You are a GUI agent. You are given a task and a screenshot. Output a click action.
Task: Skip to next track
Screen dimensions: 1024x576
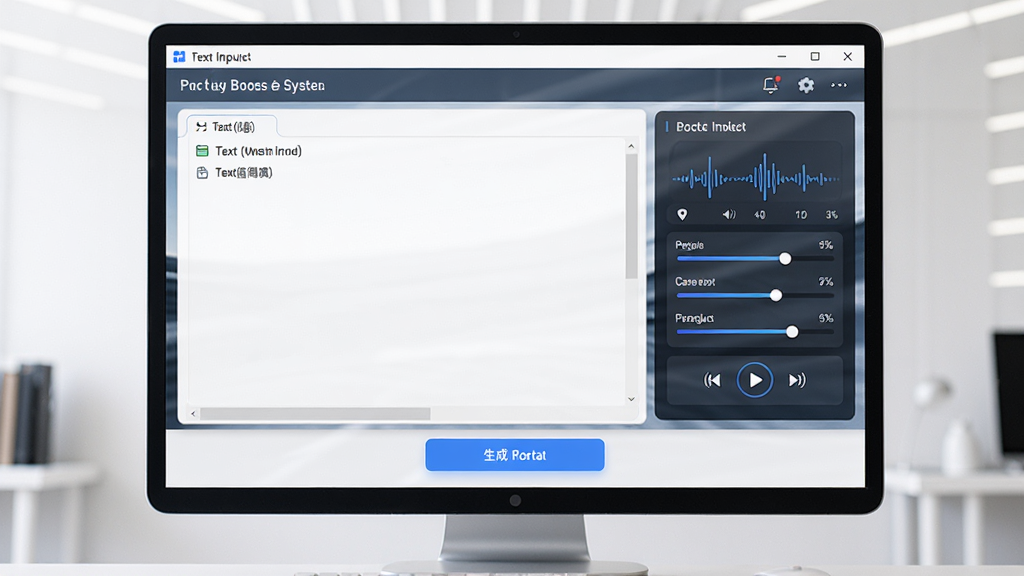point(797,380)
